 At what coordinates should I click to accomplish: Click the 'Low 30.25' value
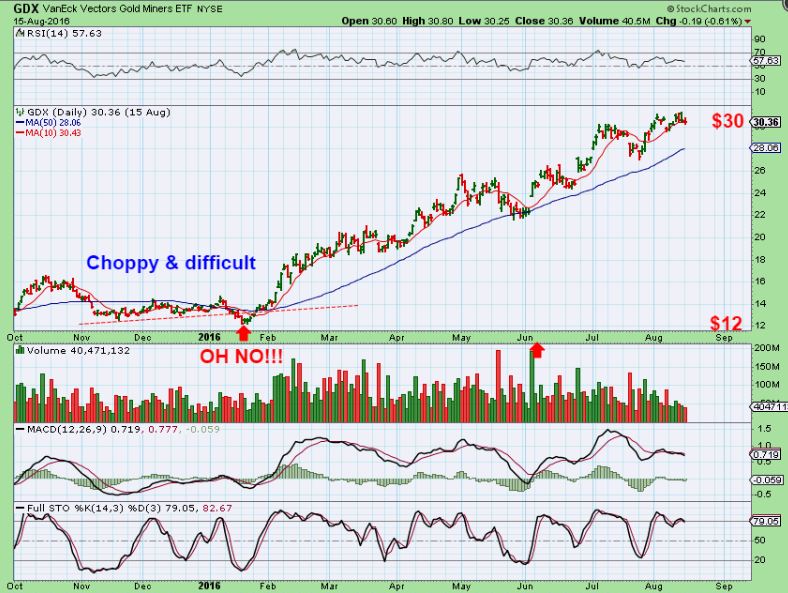point(484,21)
